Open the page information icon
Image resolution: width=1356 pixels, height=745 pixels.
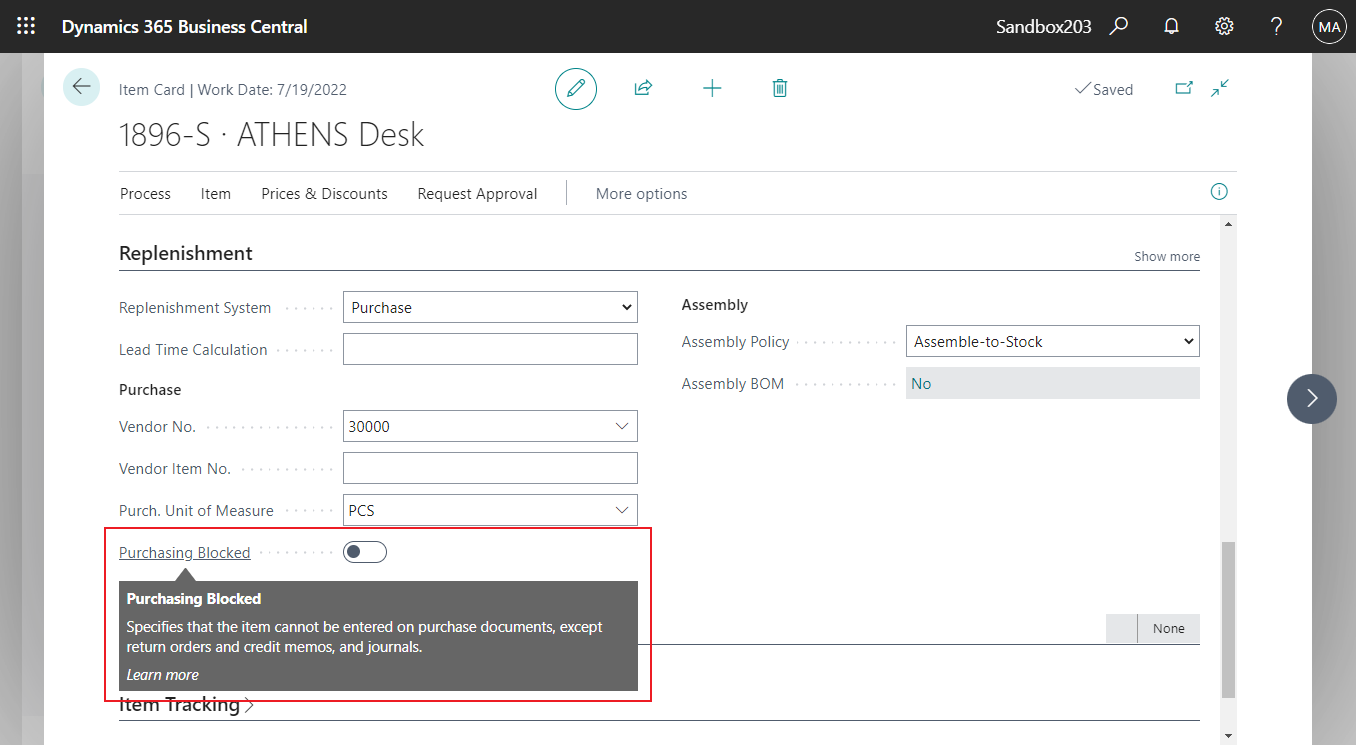1218,191
